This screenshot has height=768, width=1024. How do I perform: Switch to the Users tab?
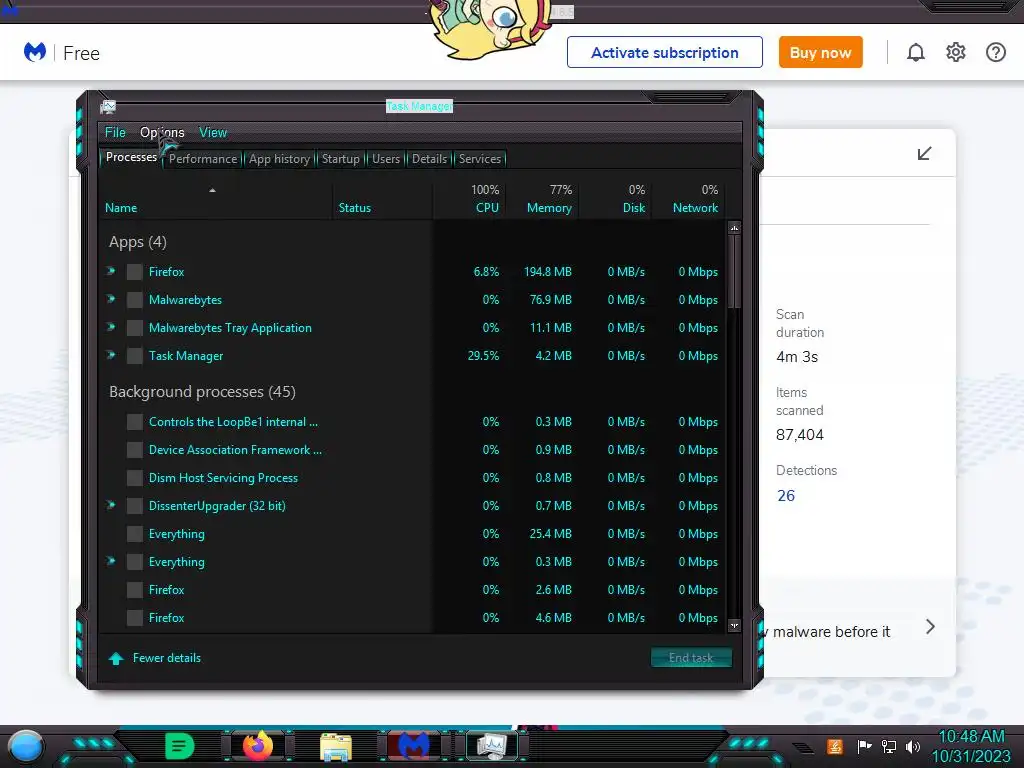point(386,159)
